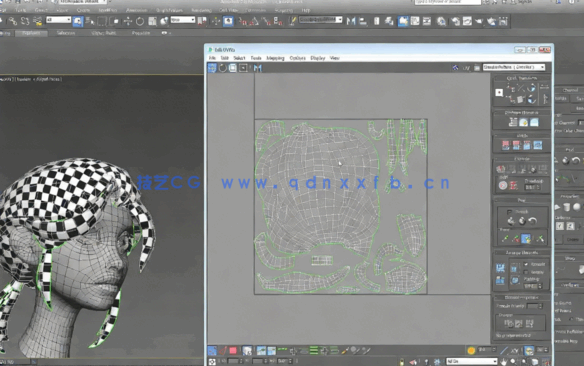Click the V coordinate input field
The height and width of the screenshot is (366, 584).
point(258,361)
